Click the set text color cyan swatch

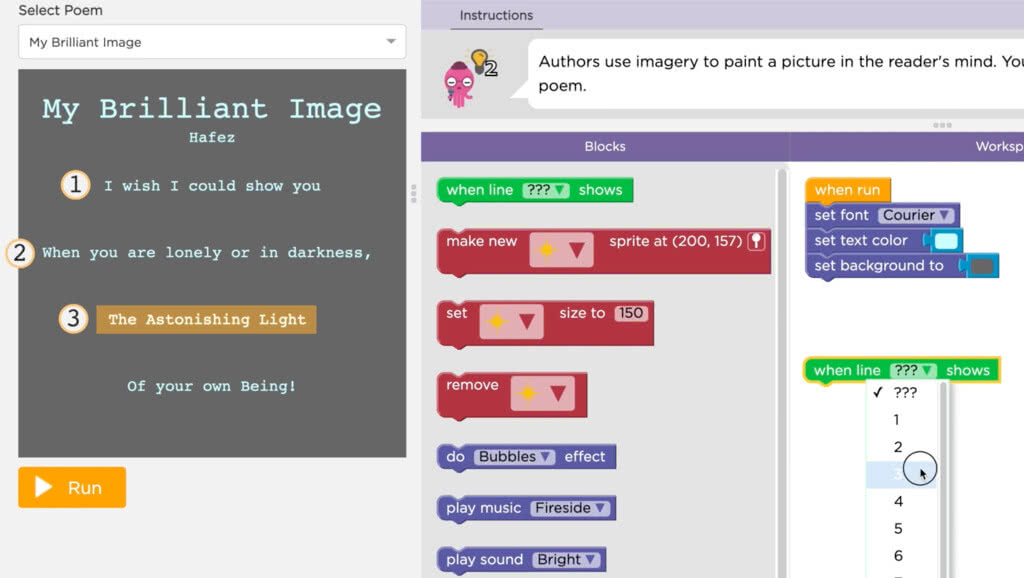coord(946,241)
